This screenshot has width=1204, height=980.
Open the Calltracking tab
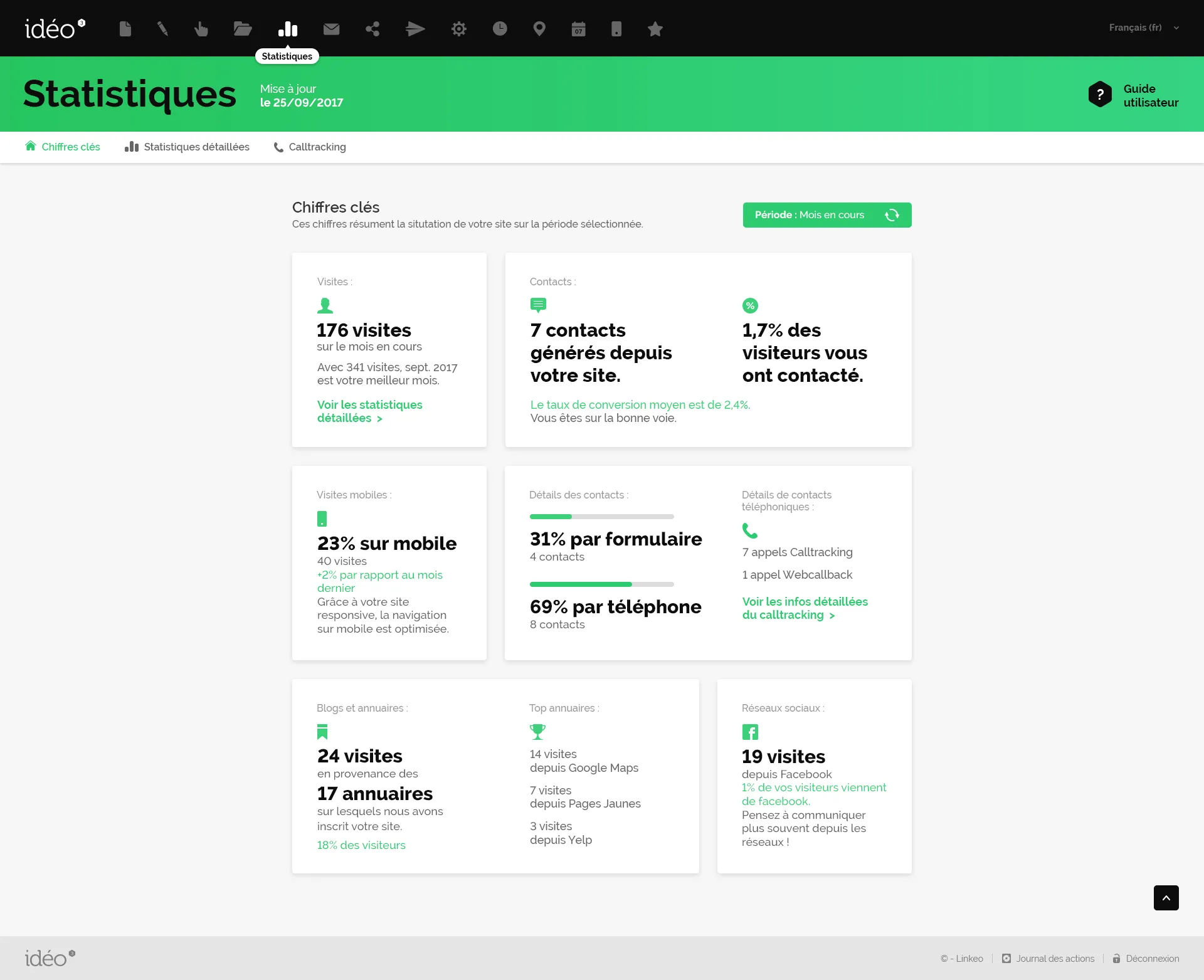(310, 147)
